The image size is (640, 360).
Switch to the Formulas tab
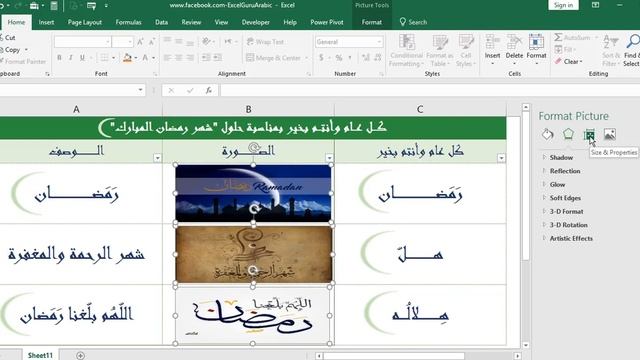click(x=128, y=22)
